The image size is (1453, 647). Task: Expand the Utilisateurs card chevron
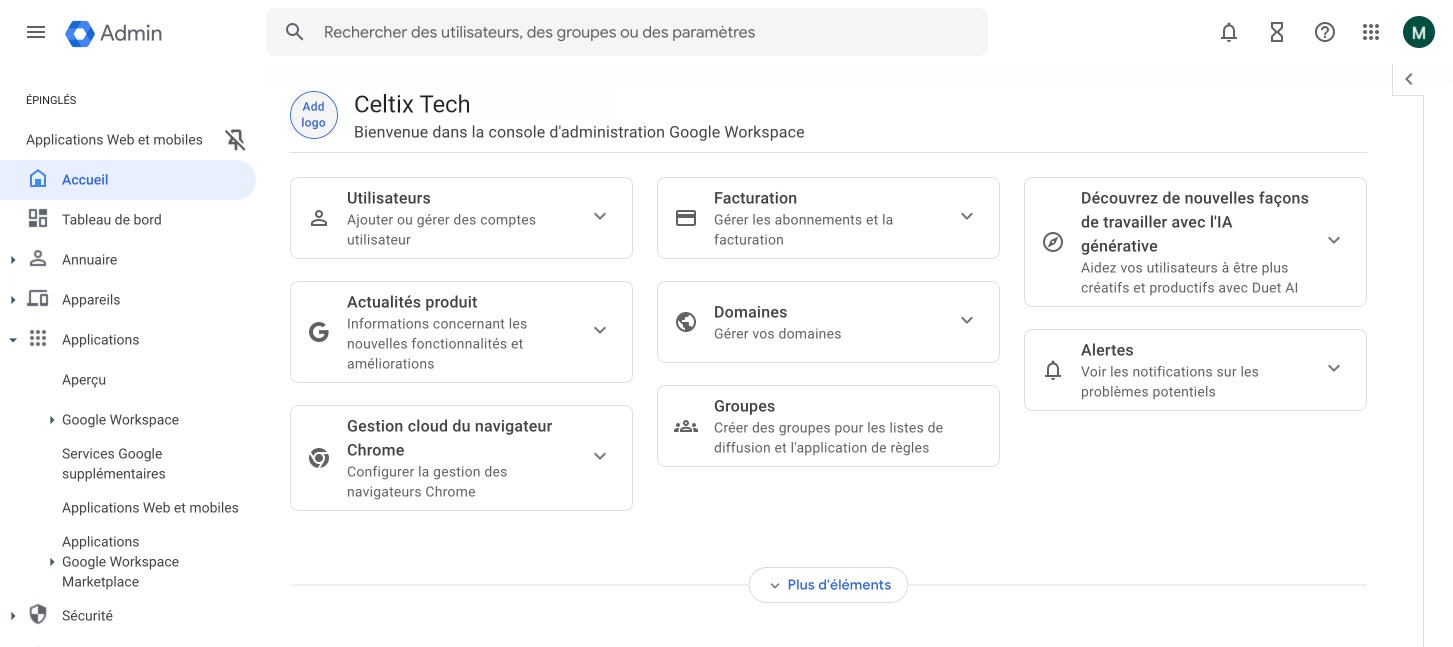pos(600,217)
